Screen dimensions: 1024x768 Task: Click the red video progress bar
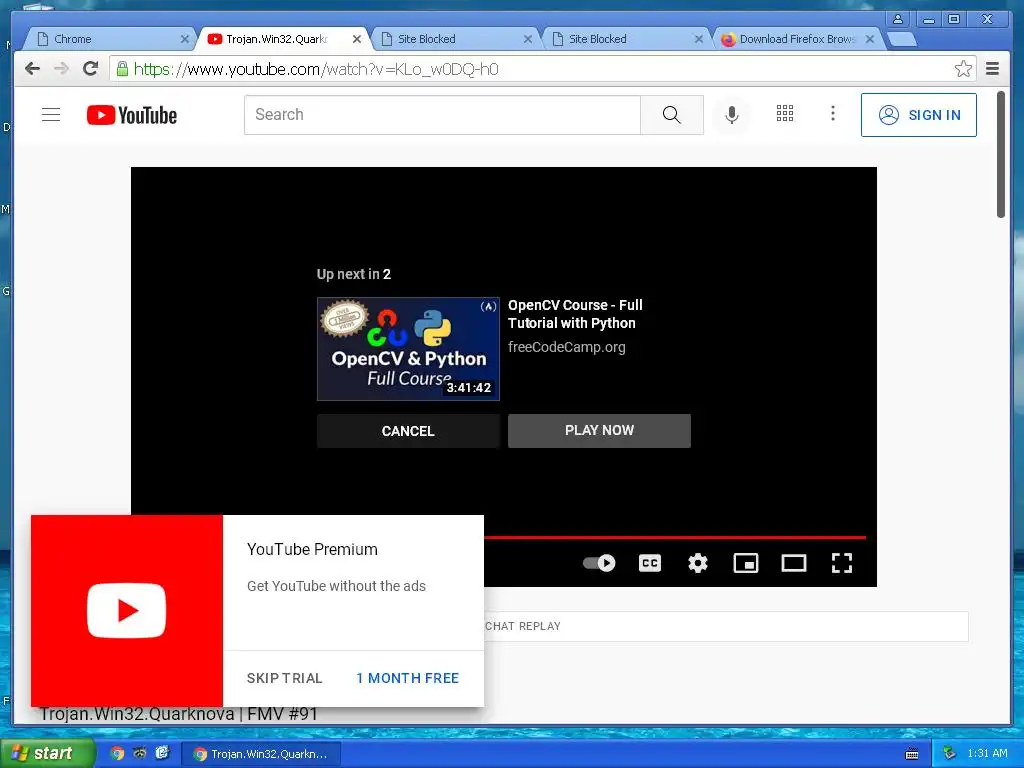pos(675,537)
